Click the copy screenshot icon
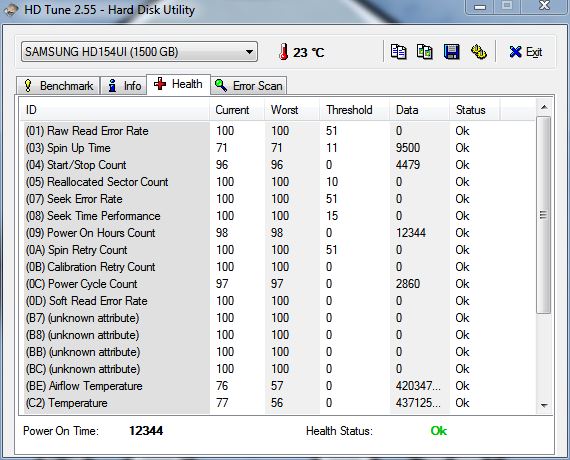The height and width of the screenshot is (460, 570). pos(425,52)
